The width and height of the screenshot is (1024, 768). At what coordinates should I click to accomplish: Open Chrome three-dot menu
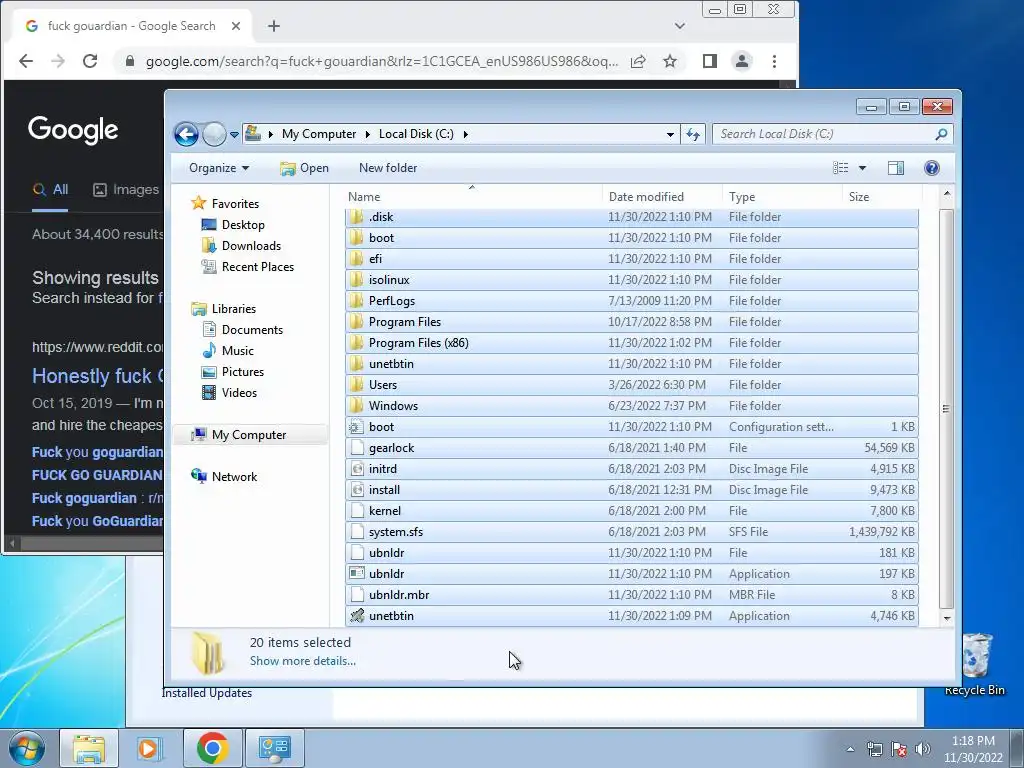click(x=775, y=61)
